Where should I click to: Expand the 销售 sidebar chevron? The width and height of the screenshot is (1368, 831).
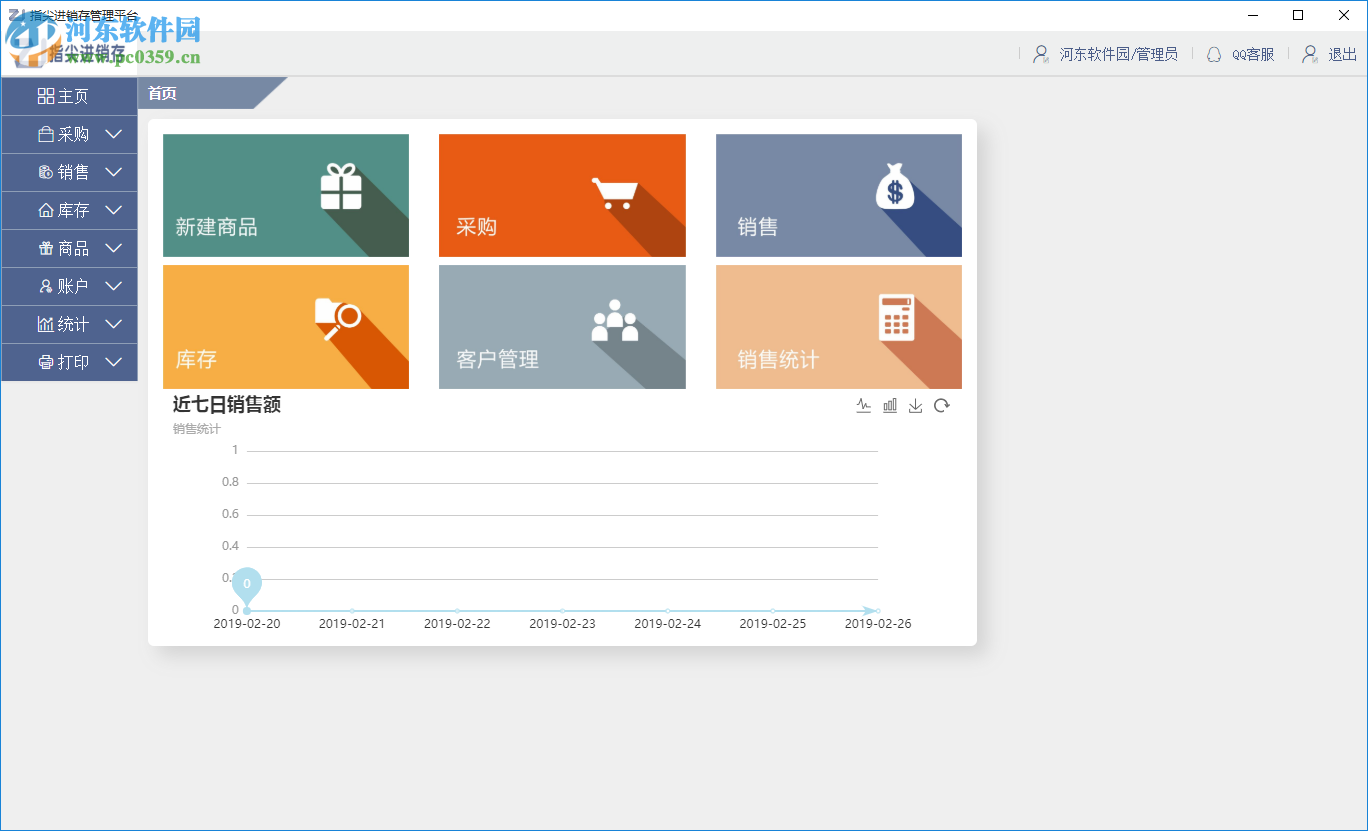coord(114,172)
